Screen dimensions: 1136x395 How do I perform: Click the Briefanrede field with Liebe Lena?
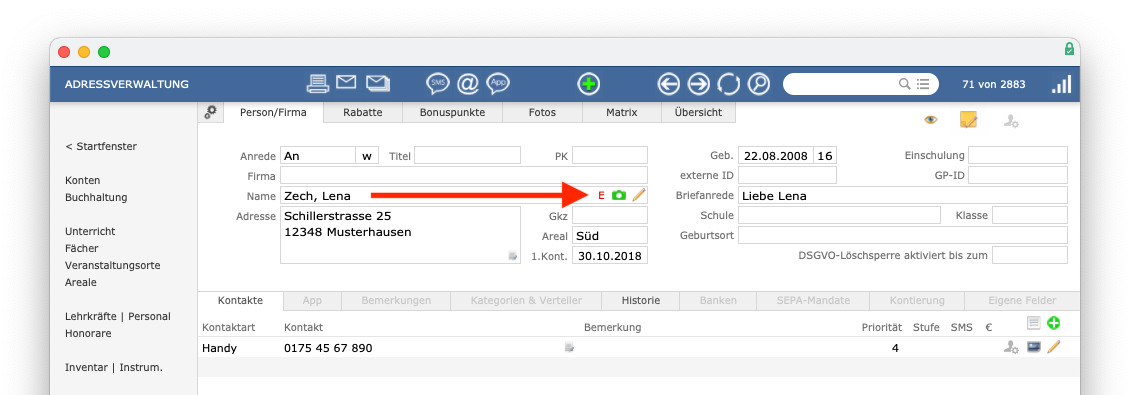pyautogui.click(x=902, y=196)
